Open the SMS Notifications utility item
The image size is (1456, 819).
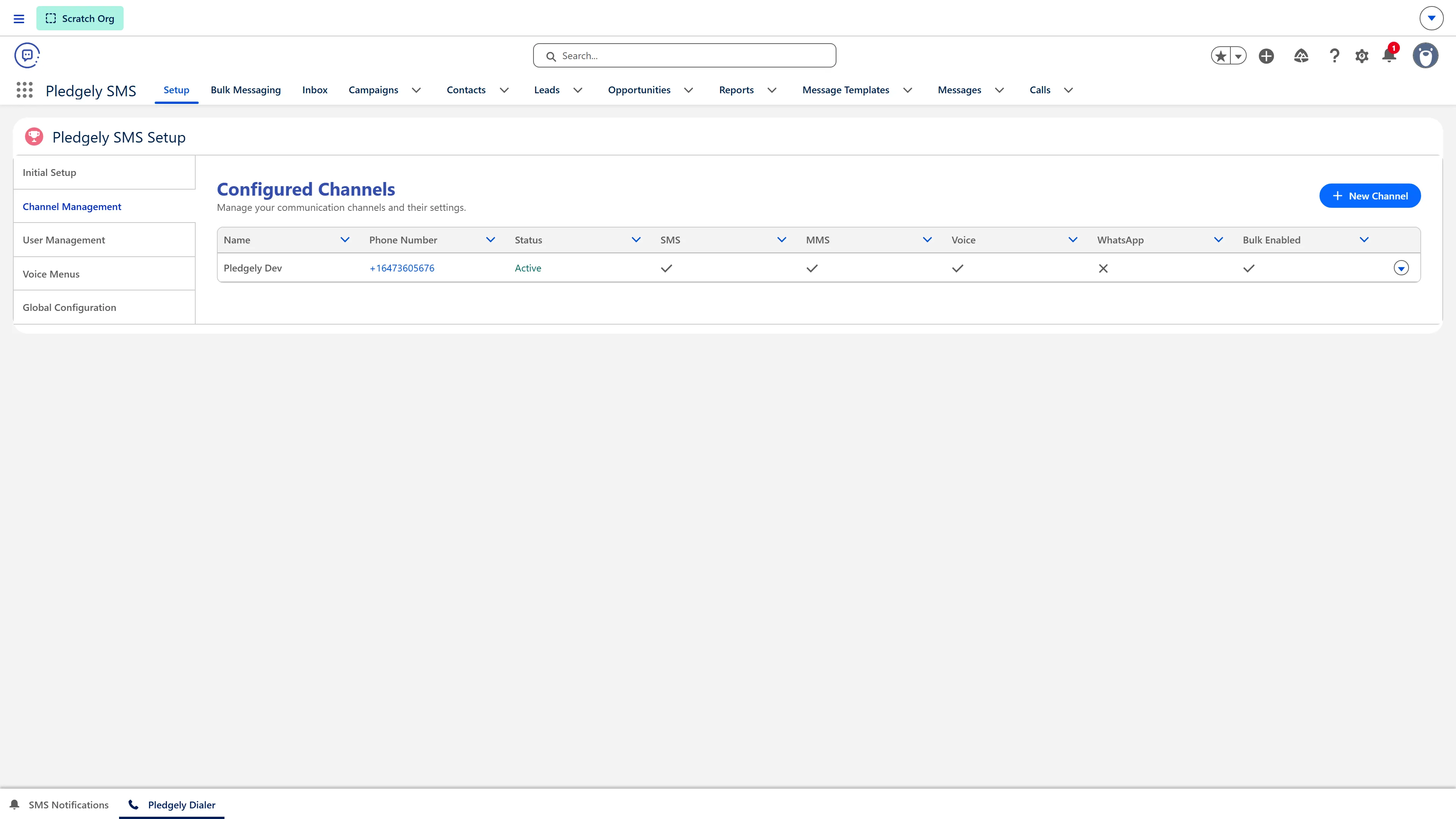60,804
